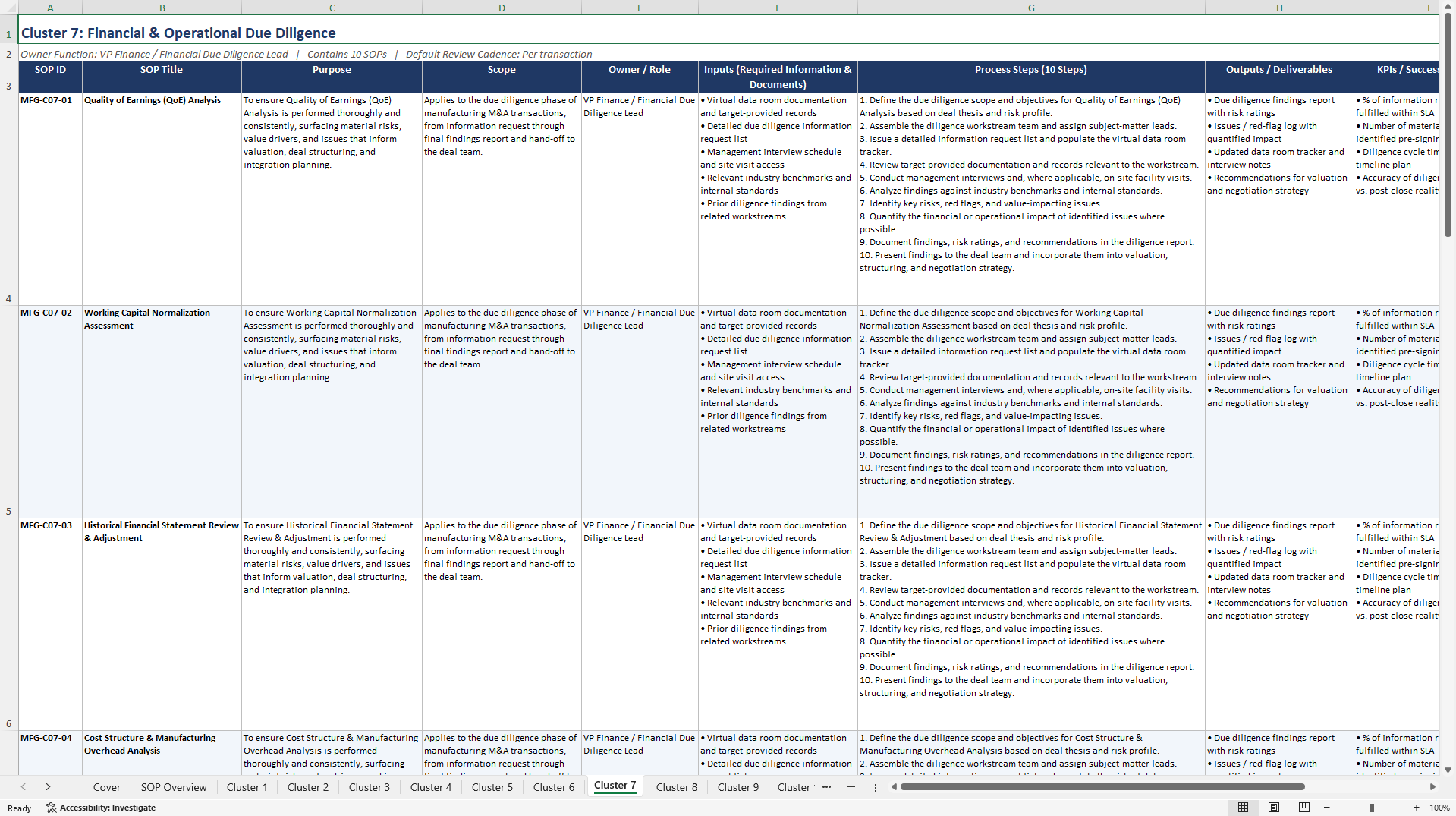The height and width of the screenshot is (816, 1456).
Task: Add a new sheet with plus icon
Action: pos(851,787)
